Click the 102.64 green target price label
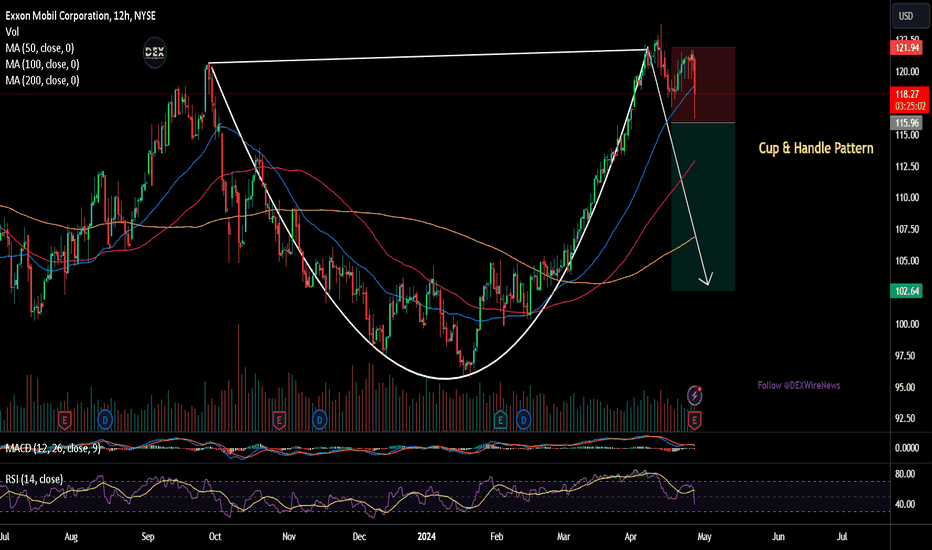Screen dimensions: 932x550 coord(906,291)
